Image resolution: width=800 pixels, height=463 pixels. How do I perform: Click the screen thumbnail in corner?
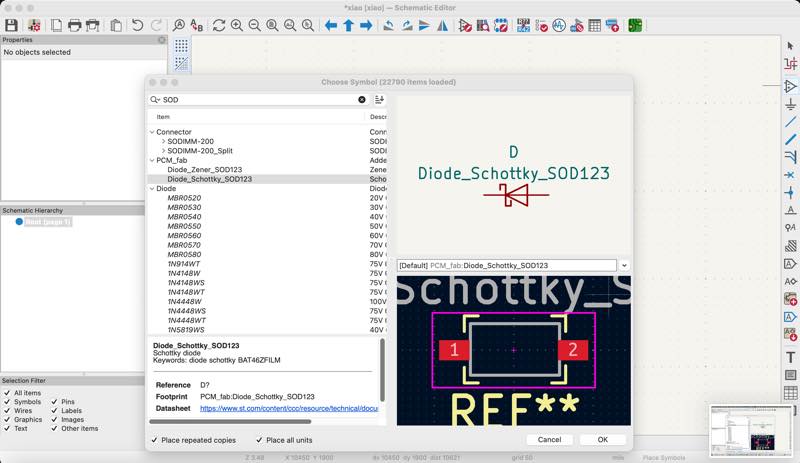click(752, 431)
